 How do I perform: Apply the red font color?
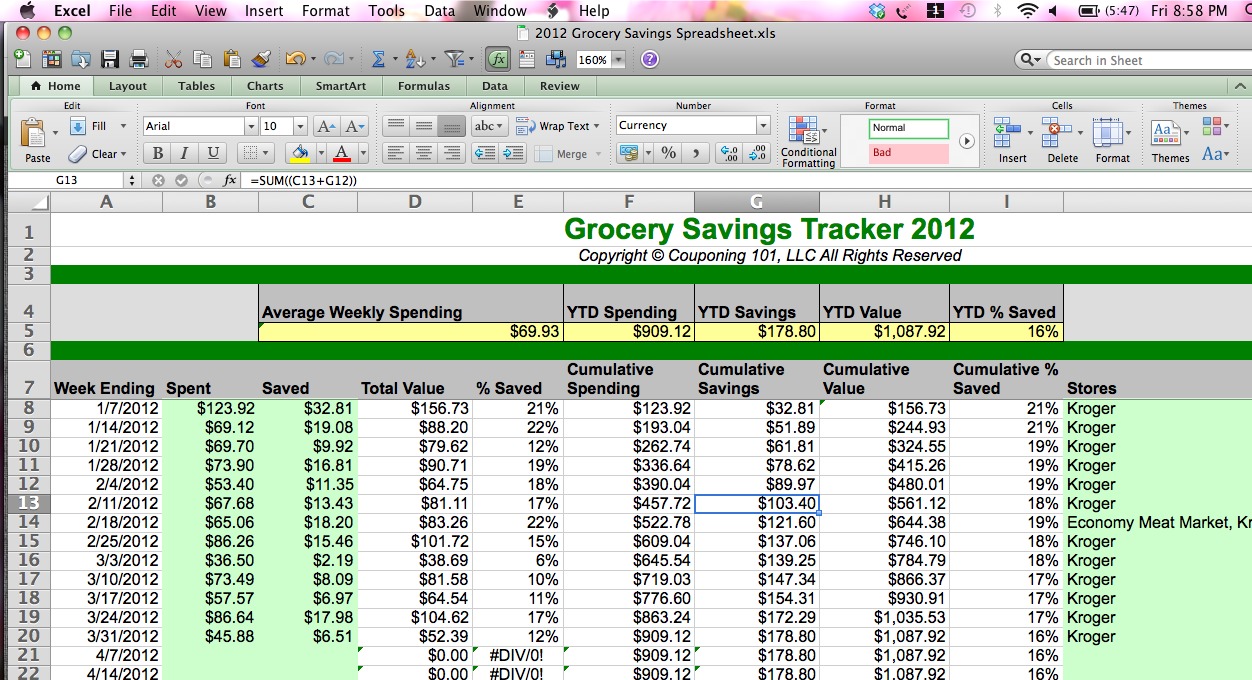tap(341, 153)
